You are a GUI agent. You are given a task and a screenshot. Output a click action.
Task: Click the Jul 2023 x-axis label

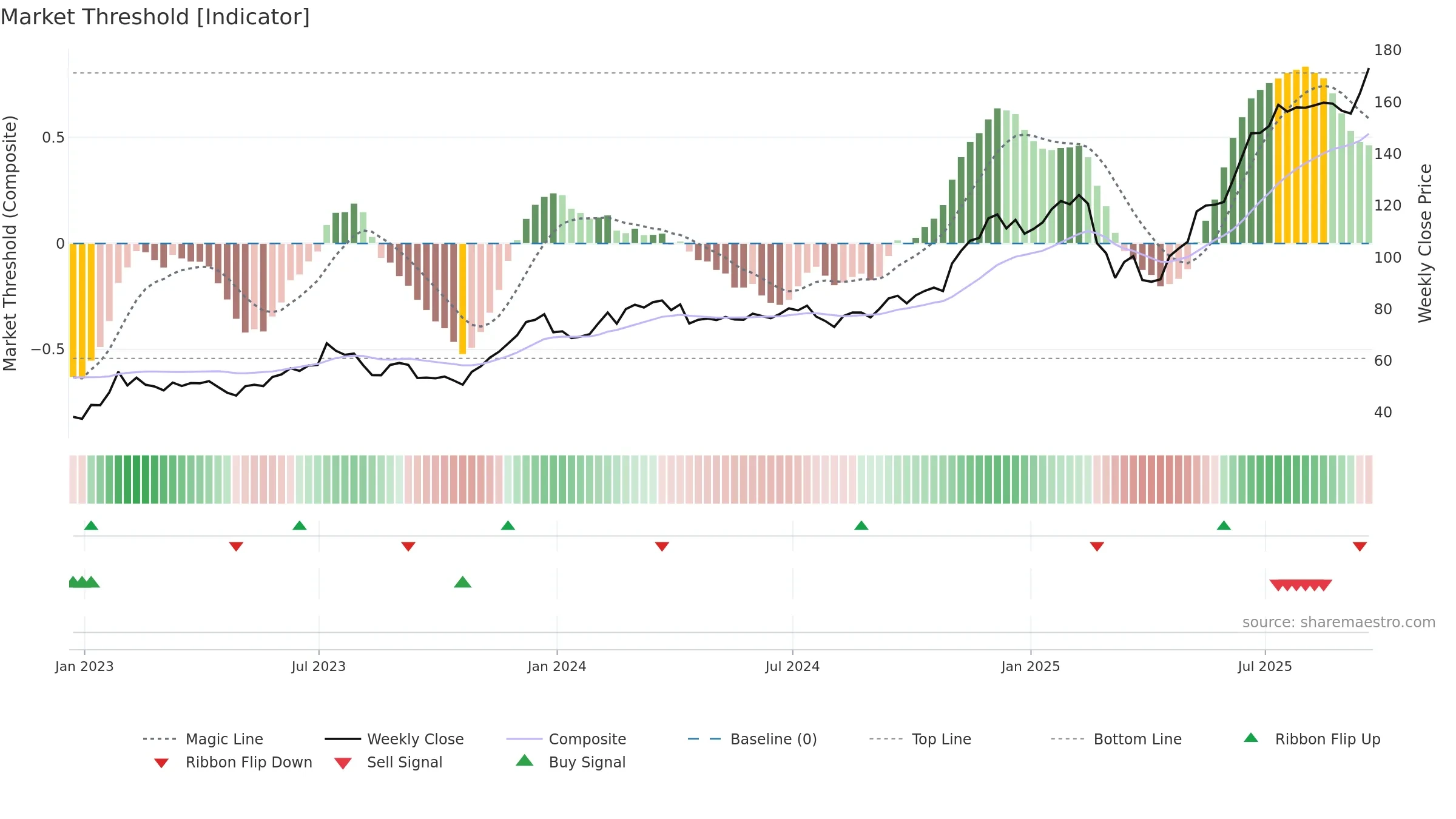click(318, 666)
